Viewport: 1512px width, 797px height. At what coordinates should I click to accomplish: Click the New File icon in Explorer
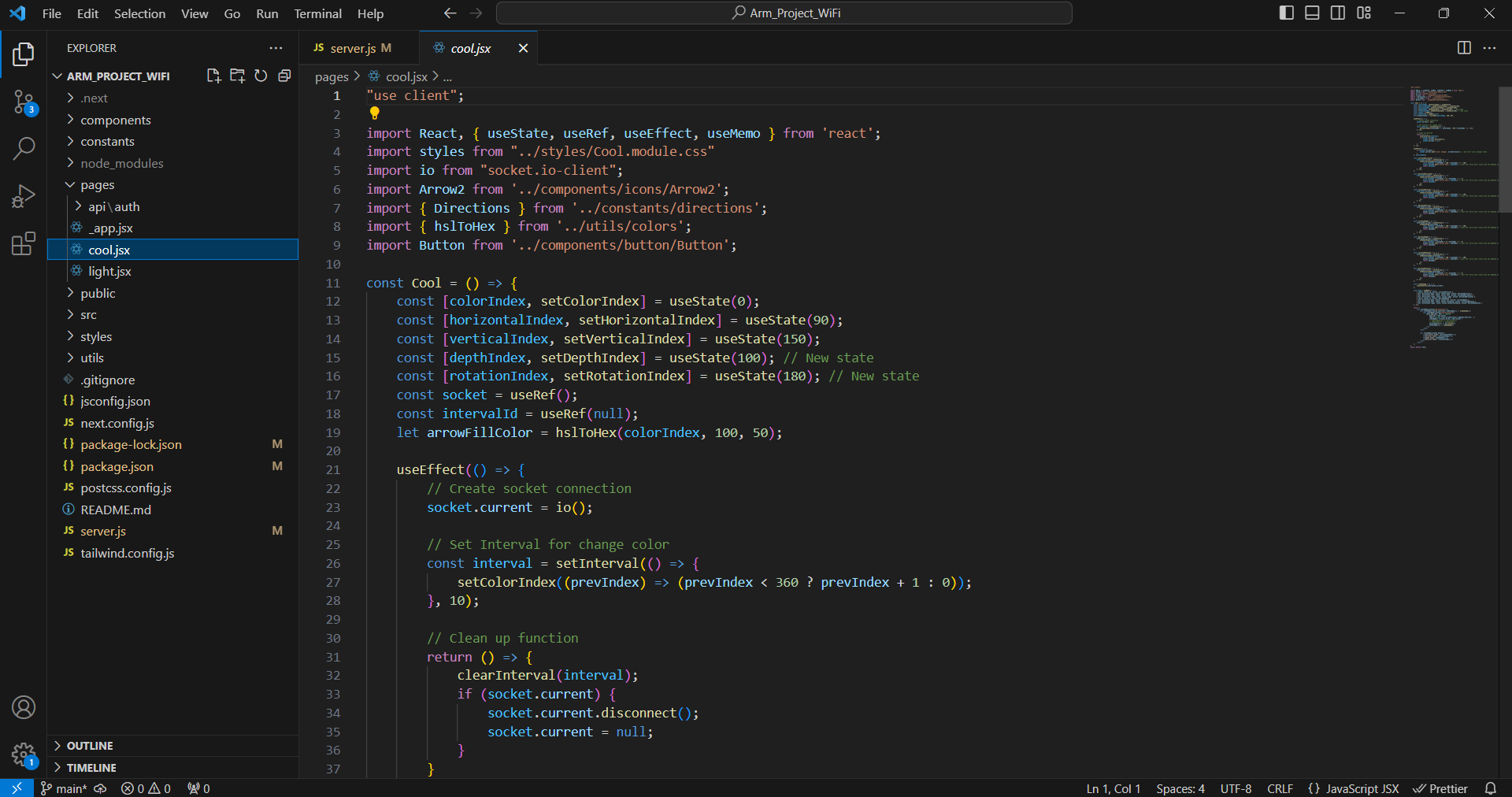[213, 76]
